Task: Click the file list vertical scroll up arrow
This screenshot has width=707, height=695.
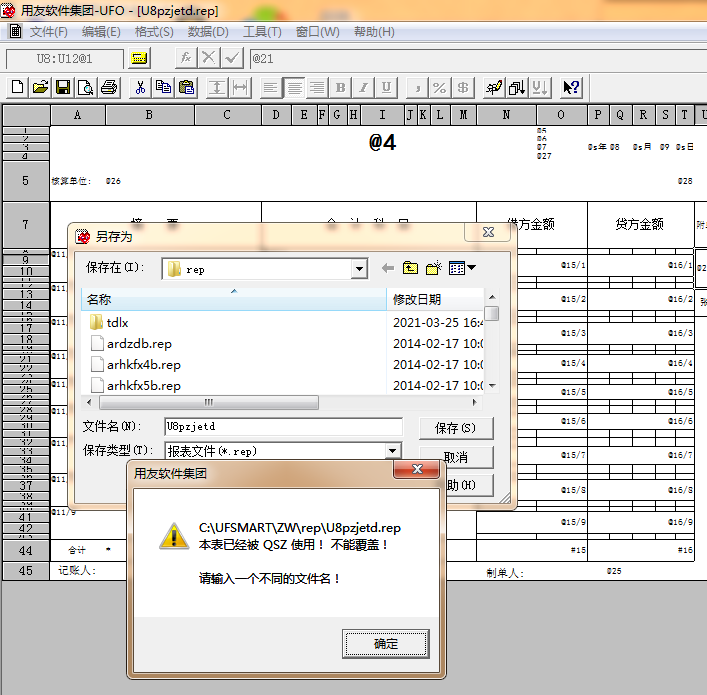Action: click(492, 297)
